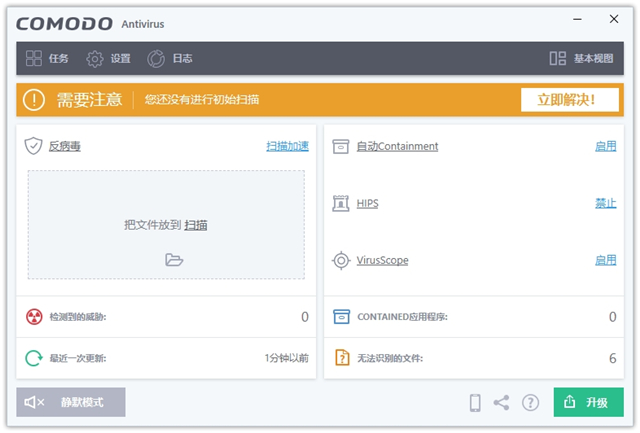This screenshot has height=433, width=640.
Task: Click the VirusScope target icon
Action: point(341,260)
